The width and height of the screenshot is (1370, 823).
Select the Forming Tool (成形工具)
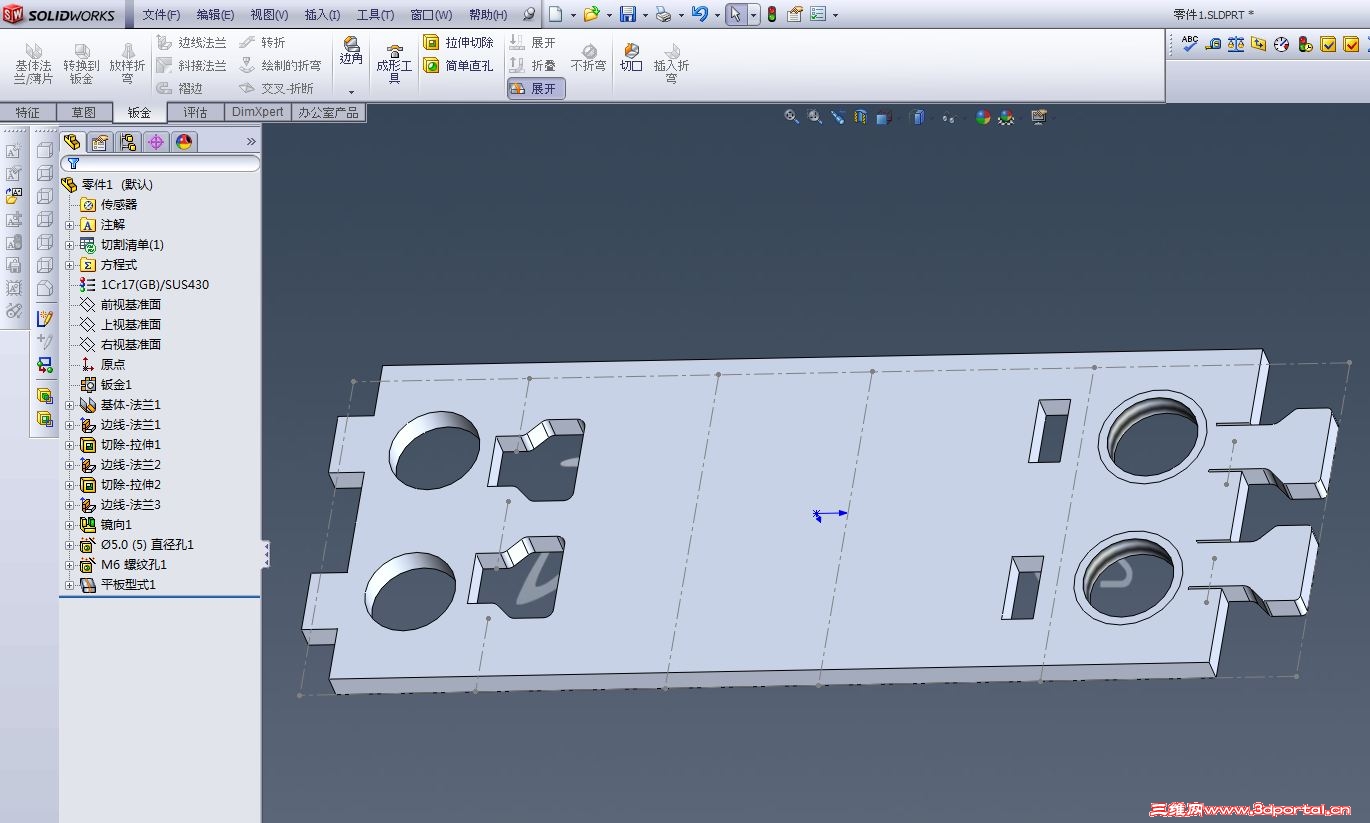(394, 63)
